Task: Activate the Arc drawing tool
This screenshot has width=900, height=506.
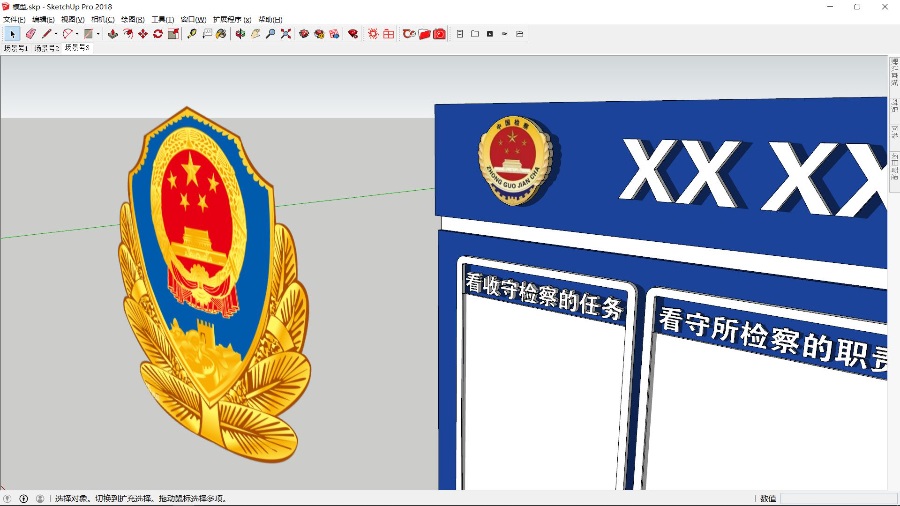Action: pyautogui.click(x=68, y=34)
